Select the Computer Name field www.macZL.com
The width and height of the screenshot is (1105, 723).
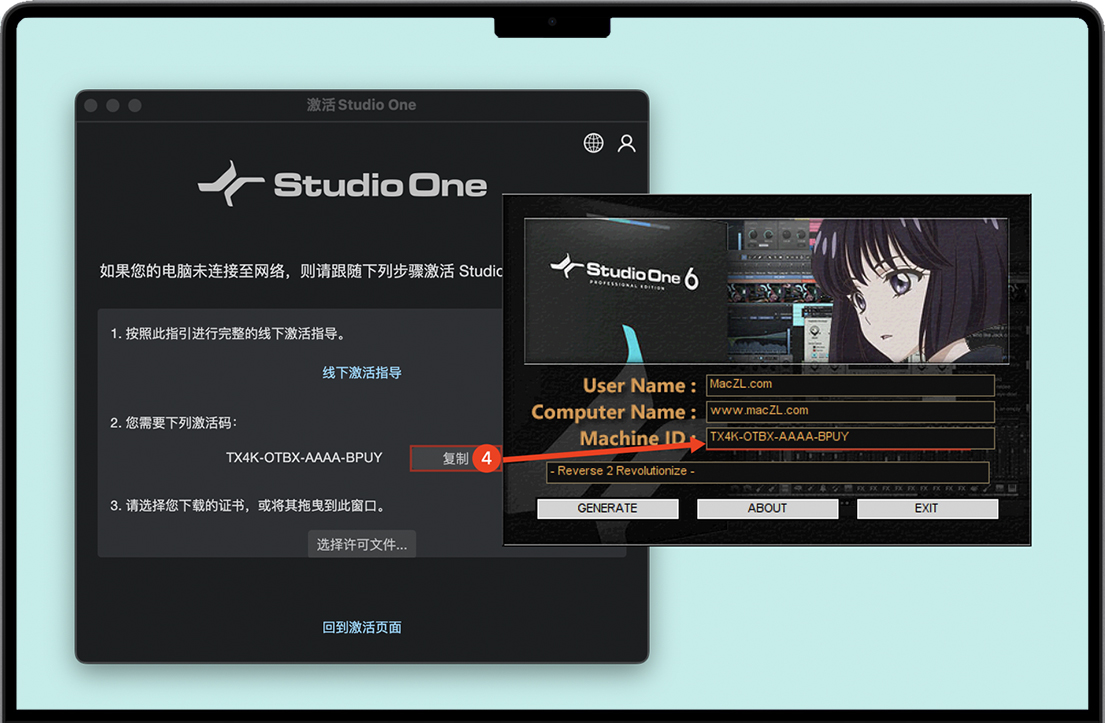pyautogui.click(x=849, y=412)
